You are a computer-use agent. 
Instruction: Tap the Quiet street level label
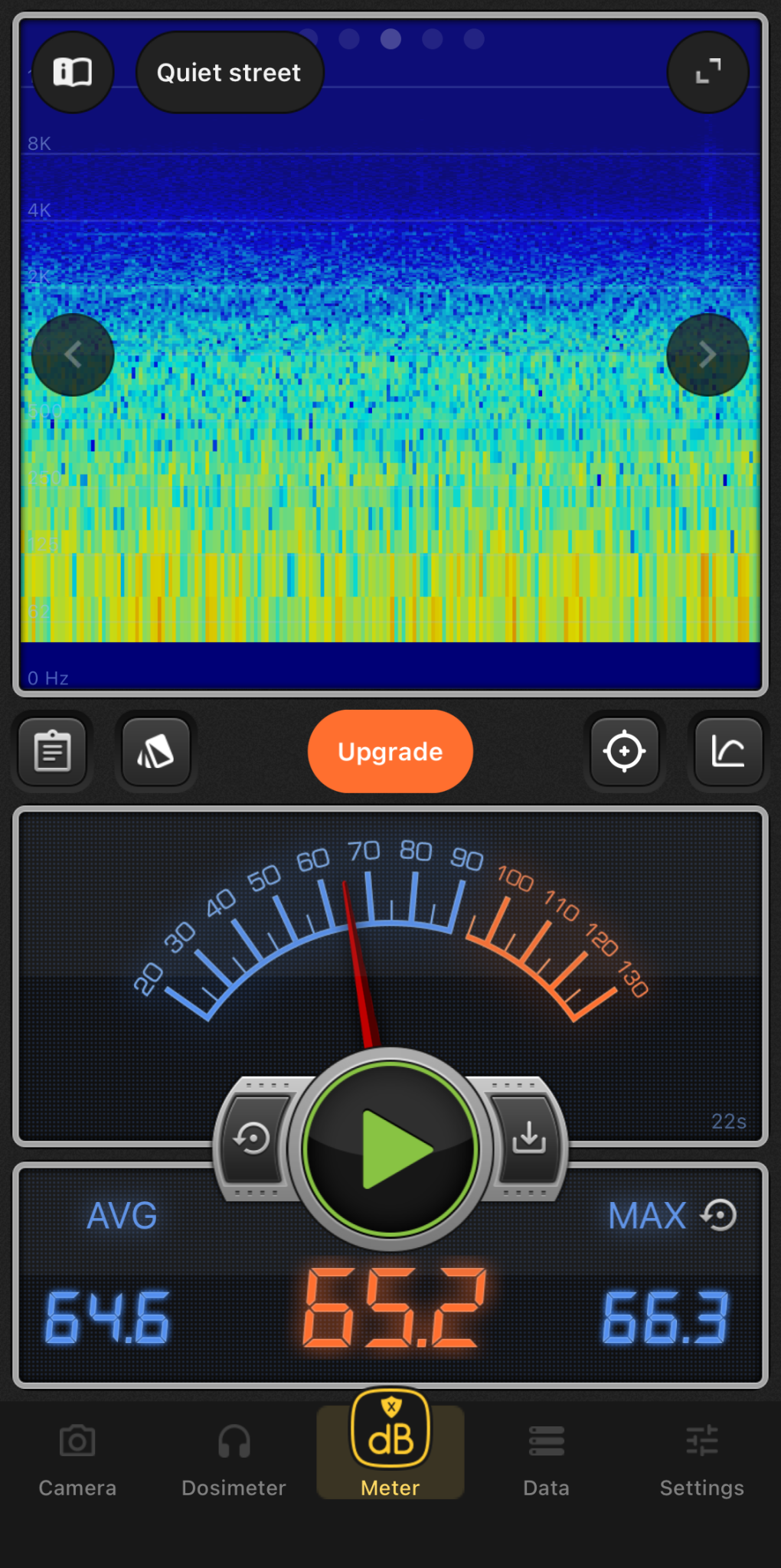[x=229, y=73]
